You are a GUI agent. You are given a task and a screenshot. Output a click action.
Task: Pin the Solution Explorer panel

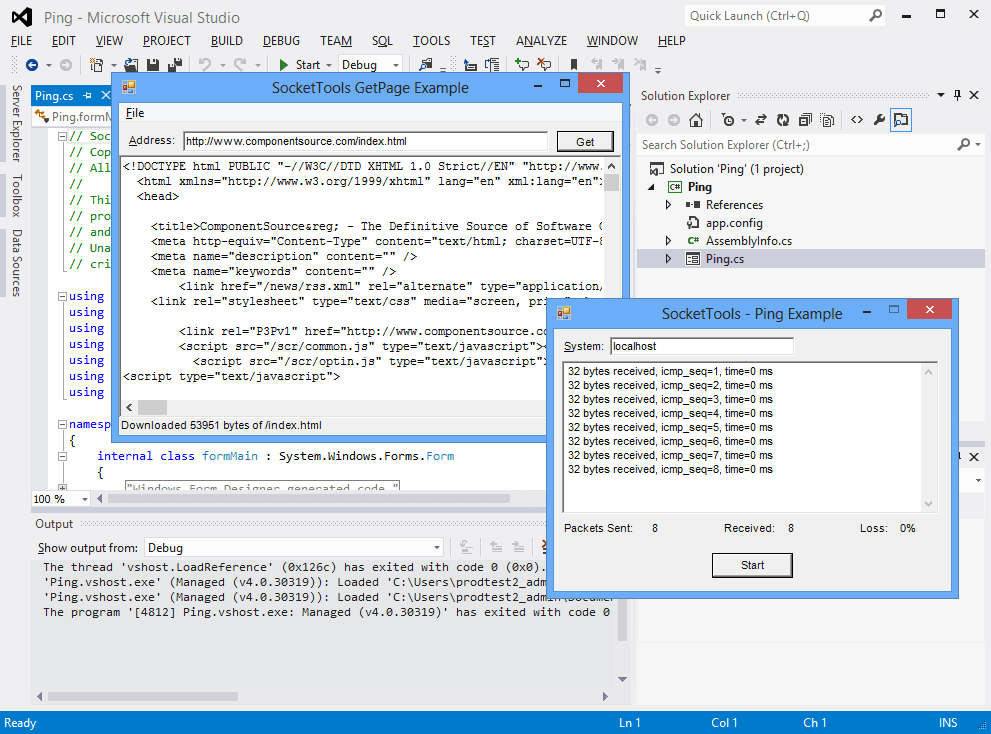pos(958,95)
